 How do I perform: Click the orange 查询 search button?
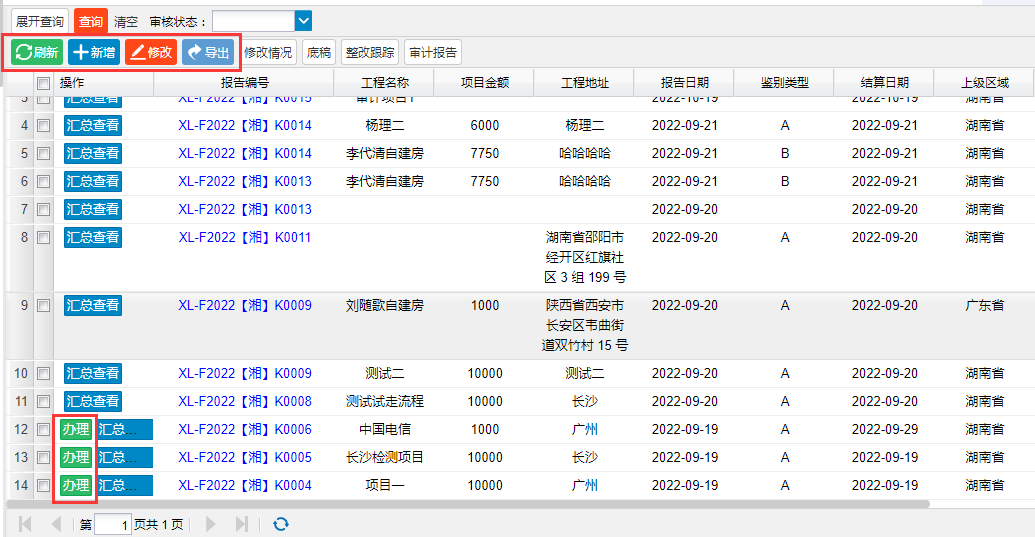[90, 21]
